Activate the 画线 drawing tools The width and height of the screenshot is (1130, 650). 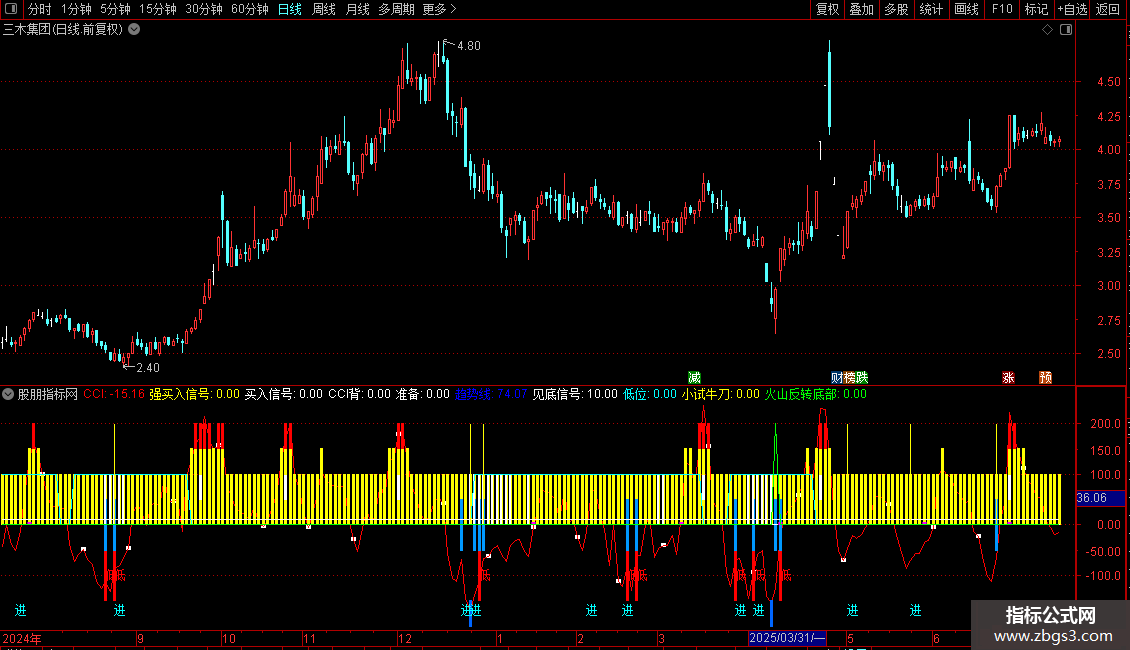[x=966, y=9]
